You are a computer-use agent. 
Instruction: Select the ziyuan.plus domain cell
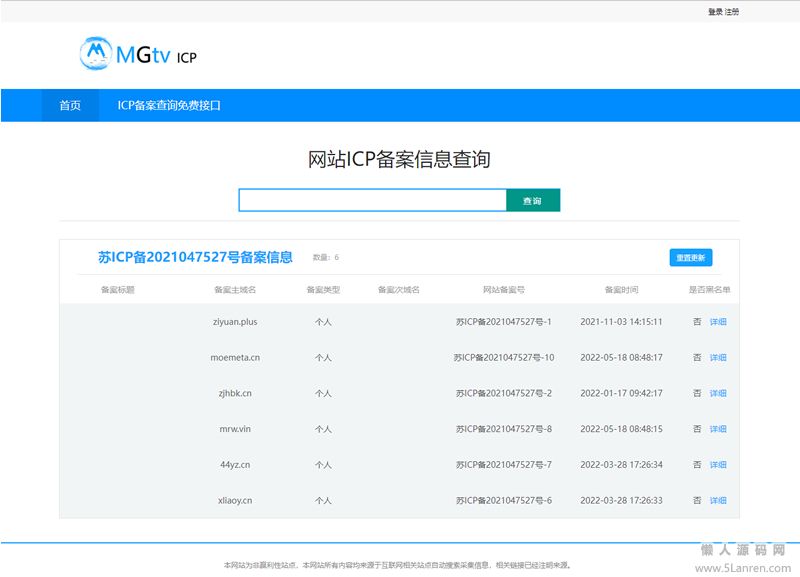[x=235, y=322]
